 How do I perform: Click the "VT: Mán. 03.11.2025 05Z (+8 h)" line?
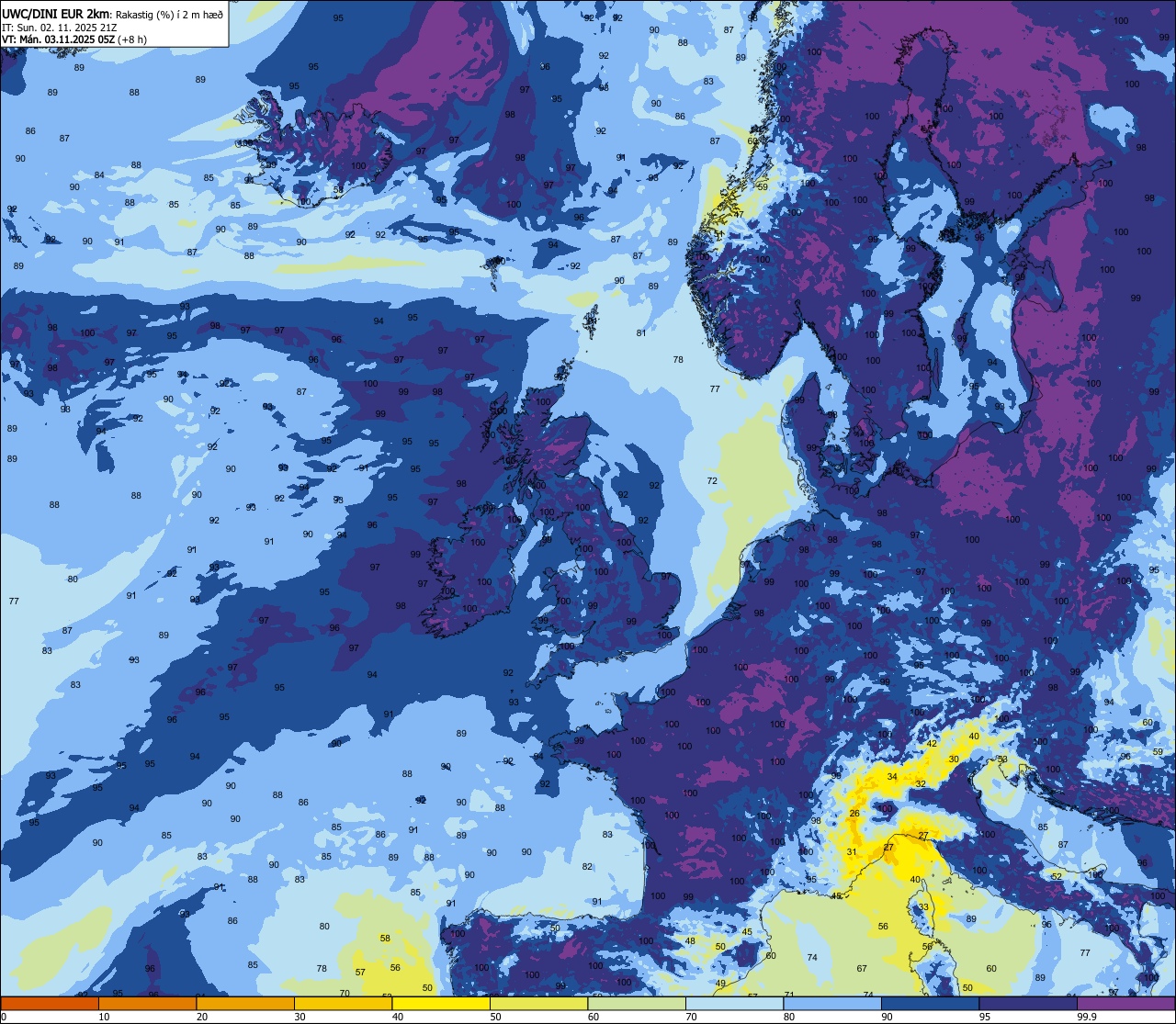(73, 39)
